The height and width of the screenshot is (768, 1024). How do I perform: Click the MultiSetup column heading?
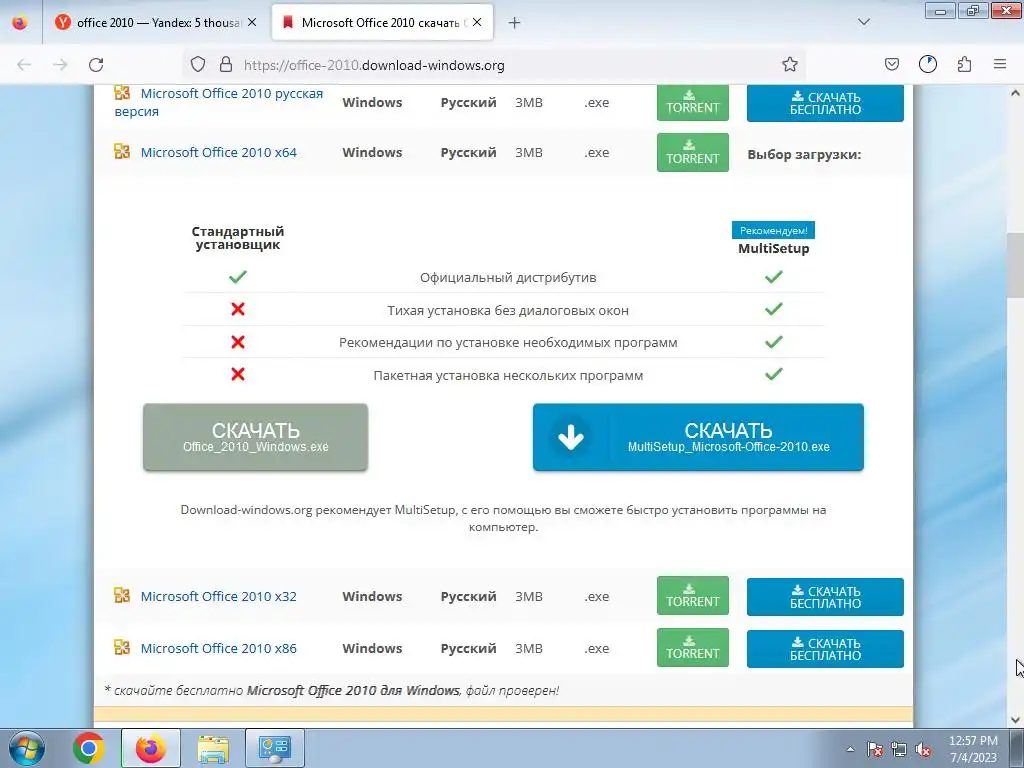coord(773,249)
